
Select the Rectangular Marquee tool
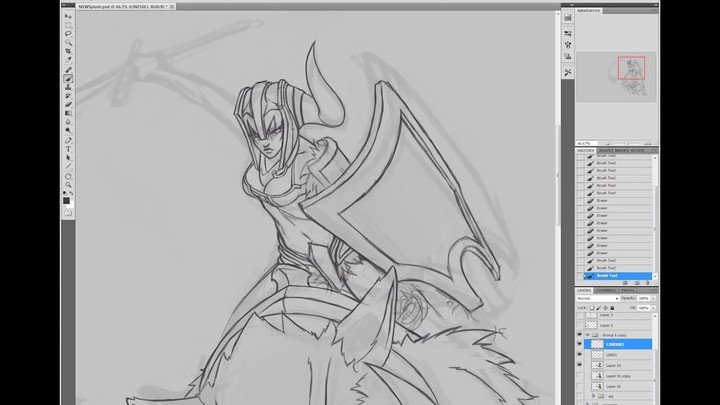tap(68, 25)
